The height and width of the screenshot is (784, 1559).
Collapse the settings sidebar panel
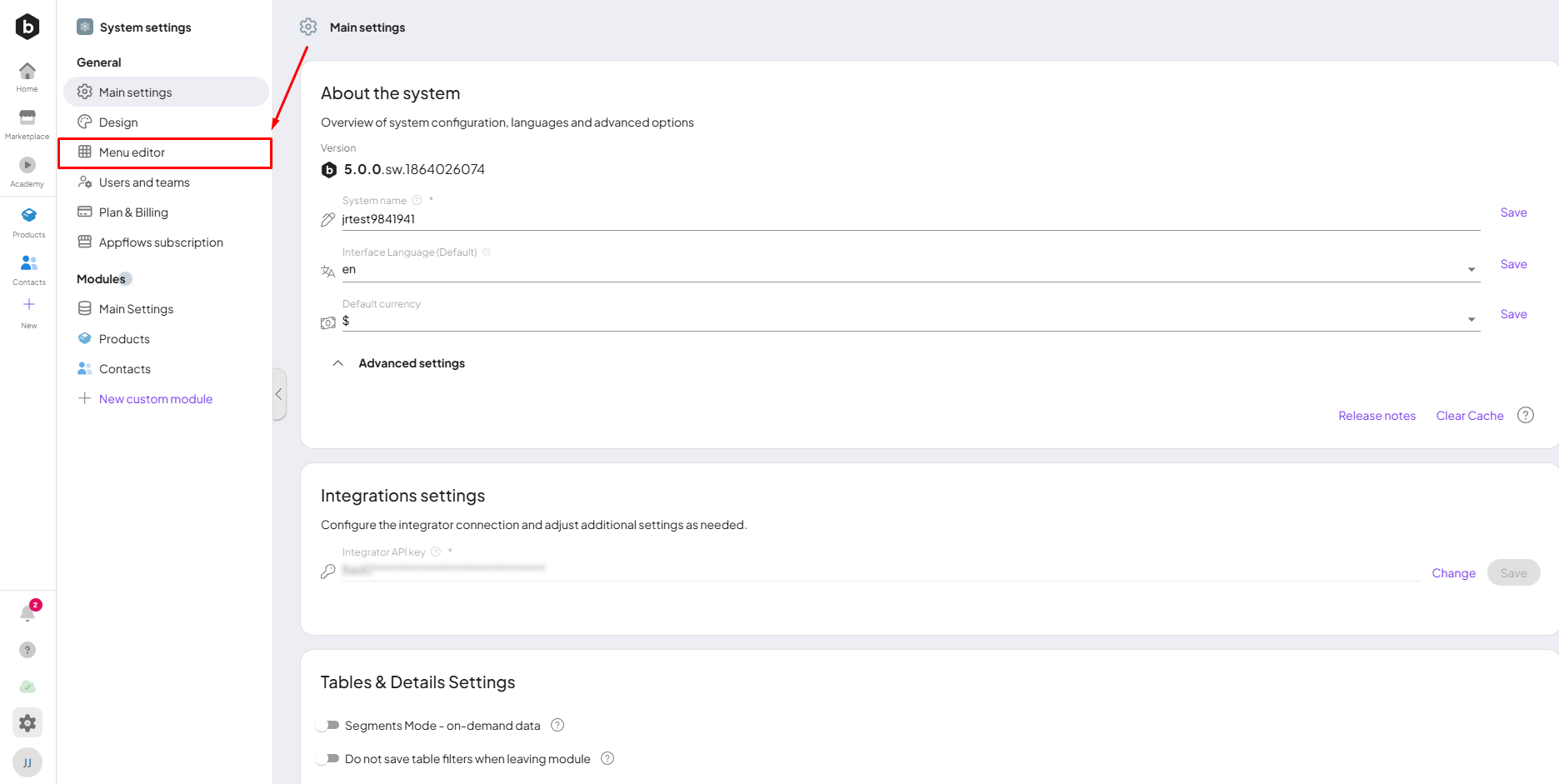click(x=279, y=394)
